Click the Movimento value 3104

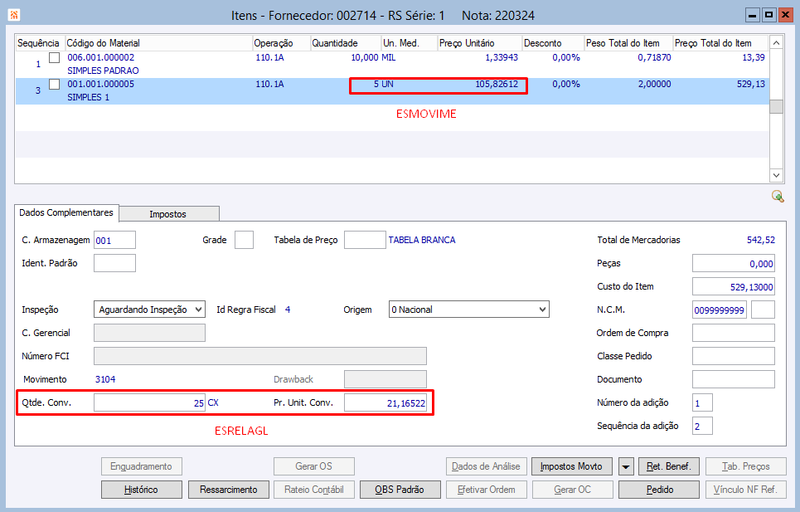[105, 379]
